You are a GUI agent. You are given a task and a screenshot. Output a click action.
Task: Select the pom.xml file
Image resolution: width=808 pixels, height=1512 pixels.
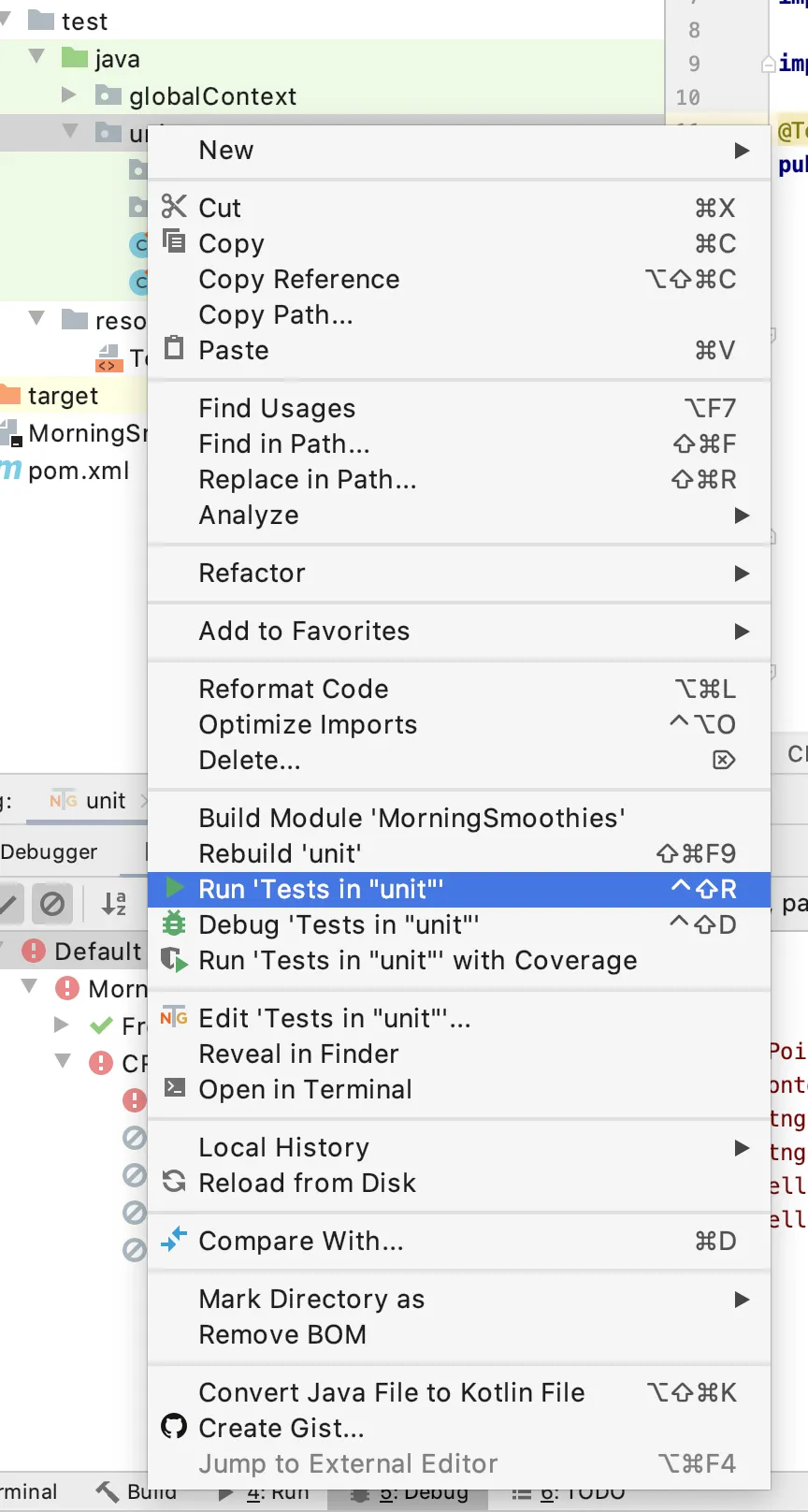(x=79, y=471)
